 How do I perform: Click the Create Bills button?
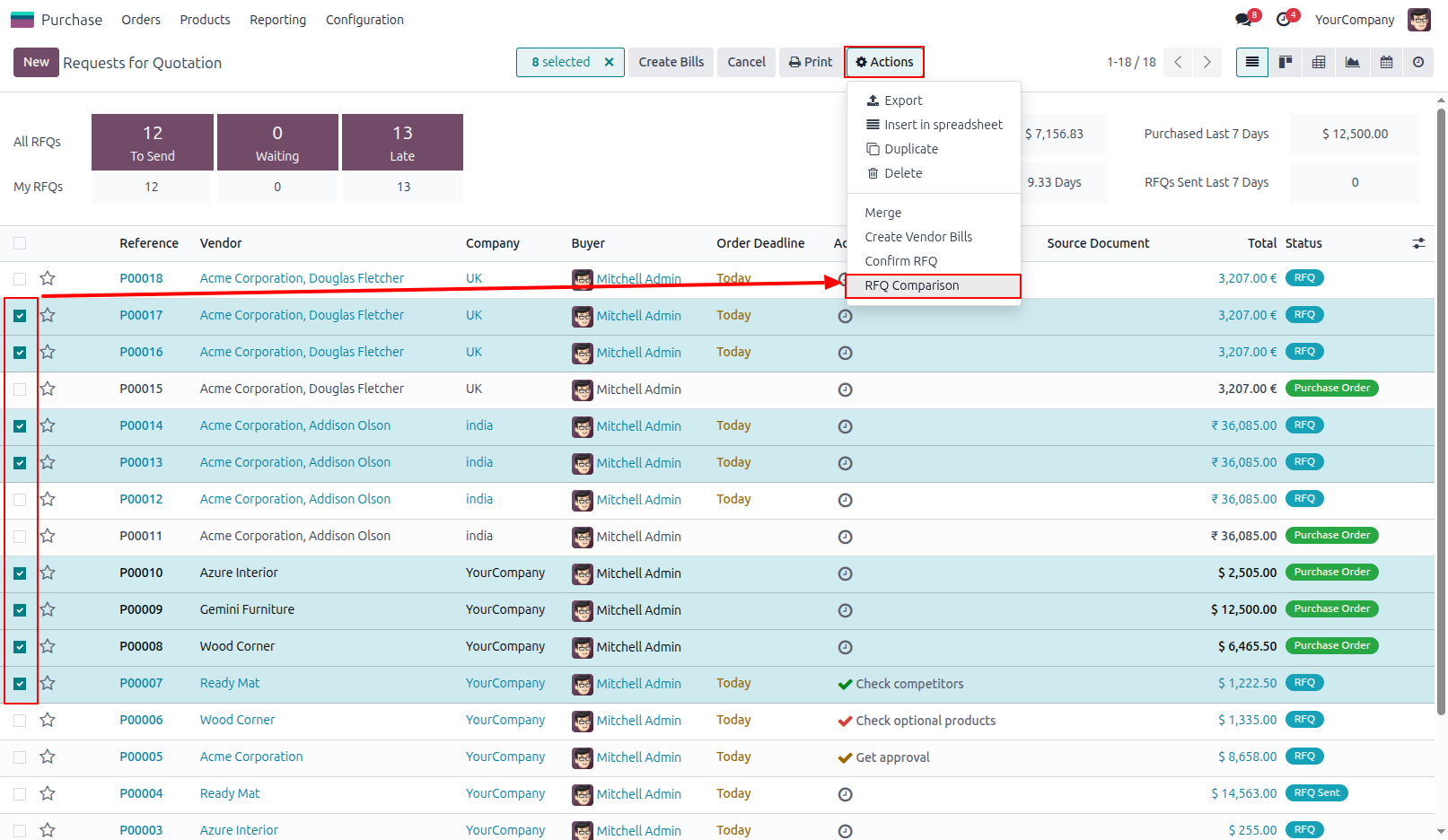671,62
